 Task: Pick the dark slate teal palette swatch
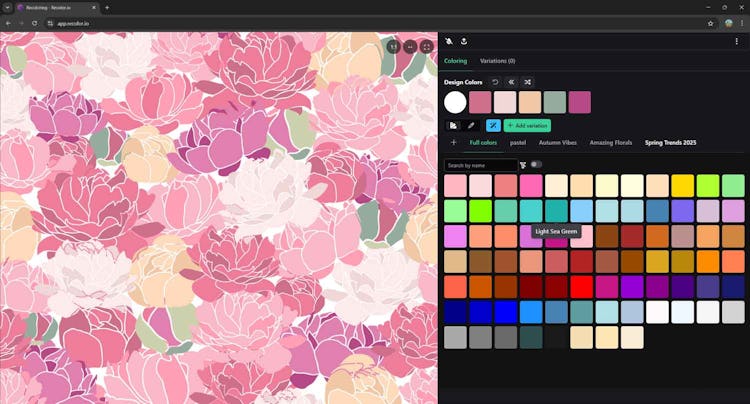point(531,337)
